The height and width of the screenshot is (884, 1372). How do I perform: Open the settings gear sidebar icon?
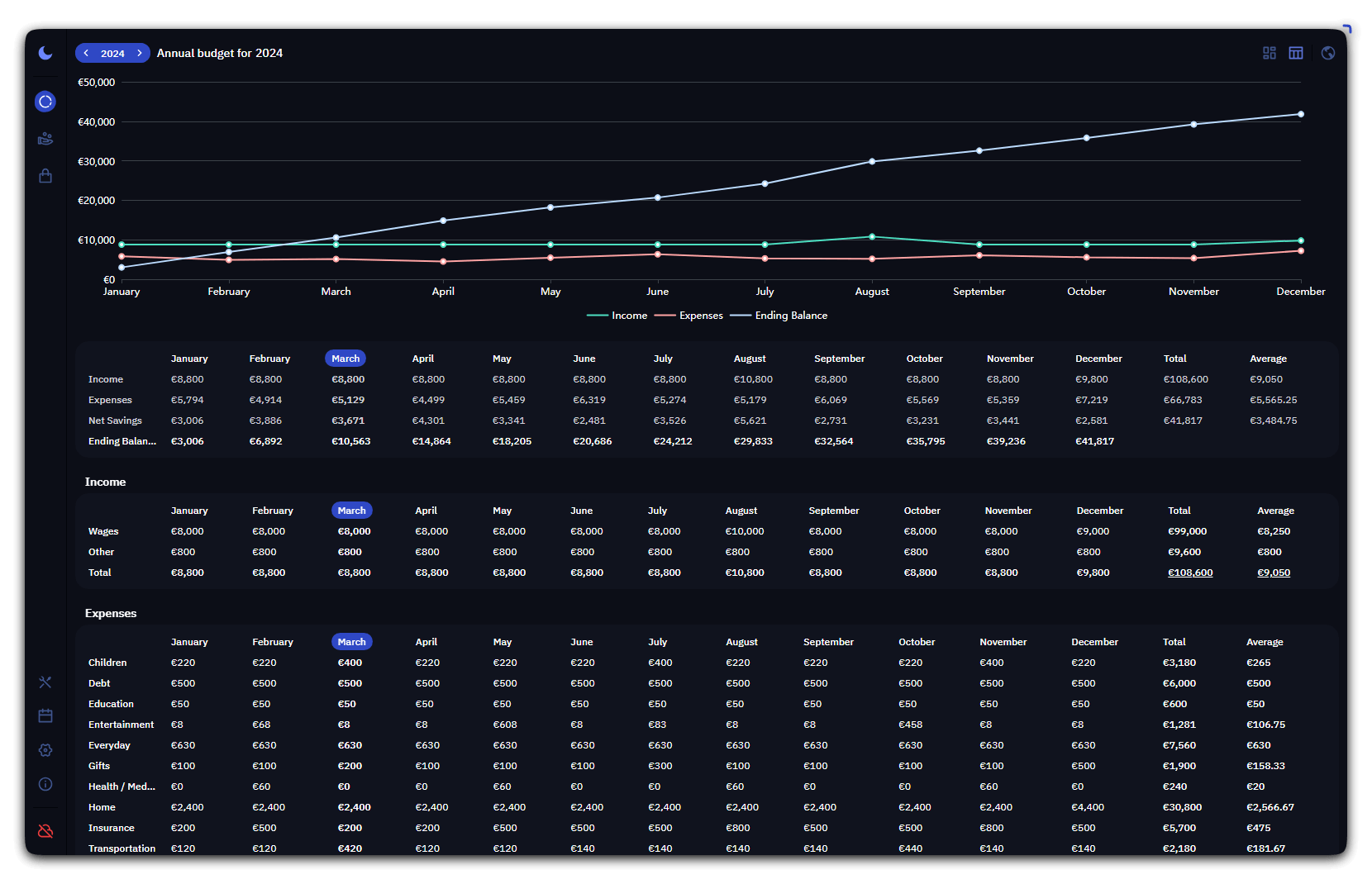[x=45, y=750]
